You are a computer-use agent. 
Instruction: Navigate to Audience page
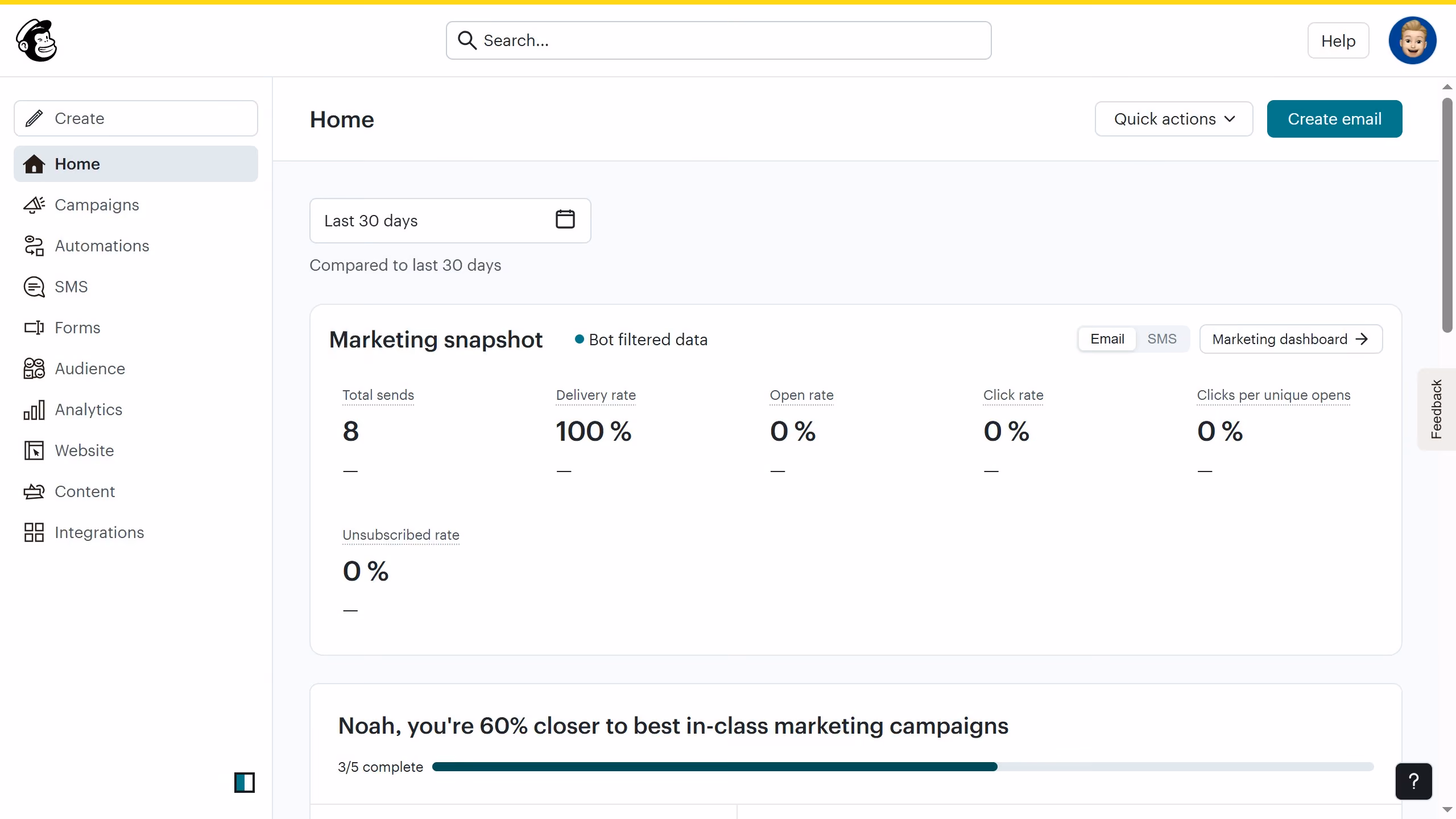coord(136,369)
